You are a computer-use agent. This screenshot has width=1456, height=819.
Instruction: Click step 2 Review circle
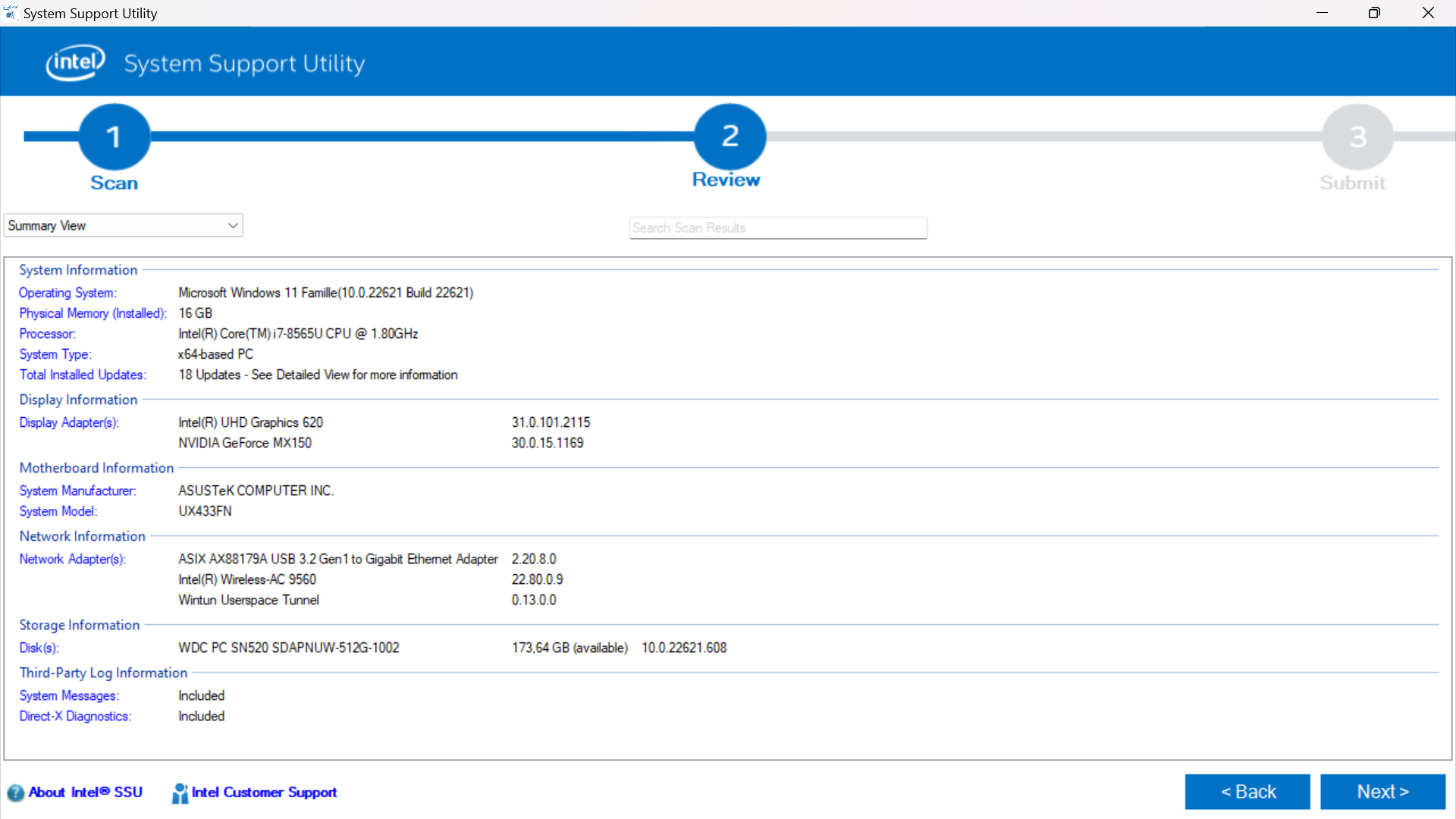[730, 136]
